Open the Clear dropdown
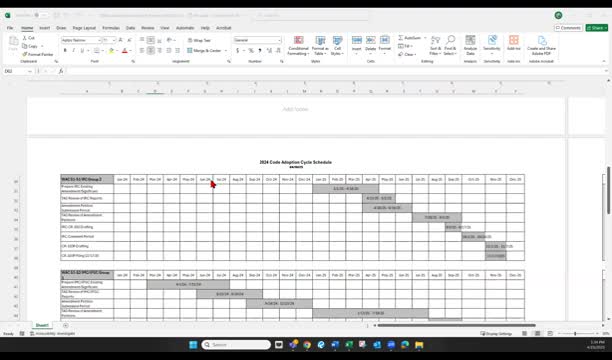Image resolution: width=612 pixels, height=360 pixels. 407,54
